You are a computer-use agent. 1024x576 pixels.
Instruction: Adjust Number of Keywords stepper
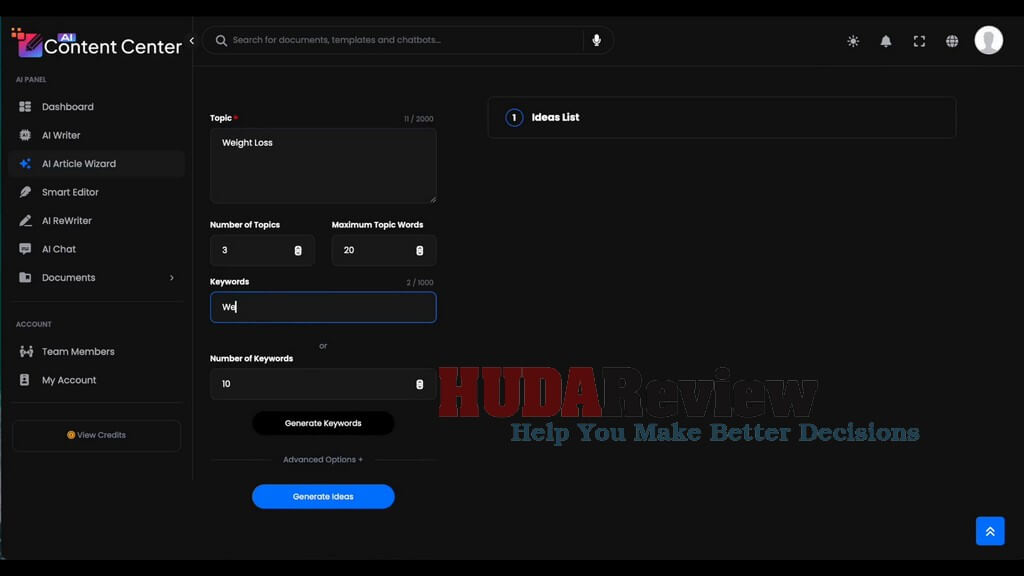(x=419, y=385)
